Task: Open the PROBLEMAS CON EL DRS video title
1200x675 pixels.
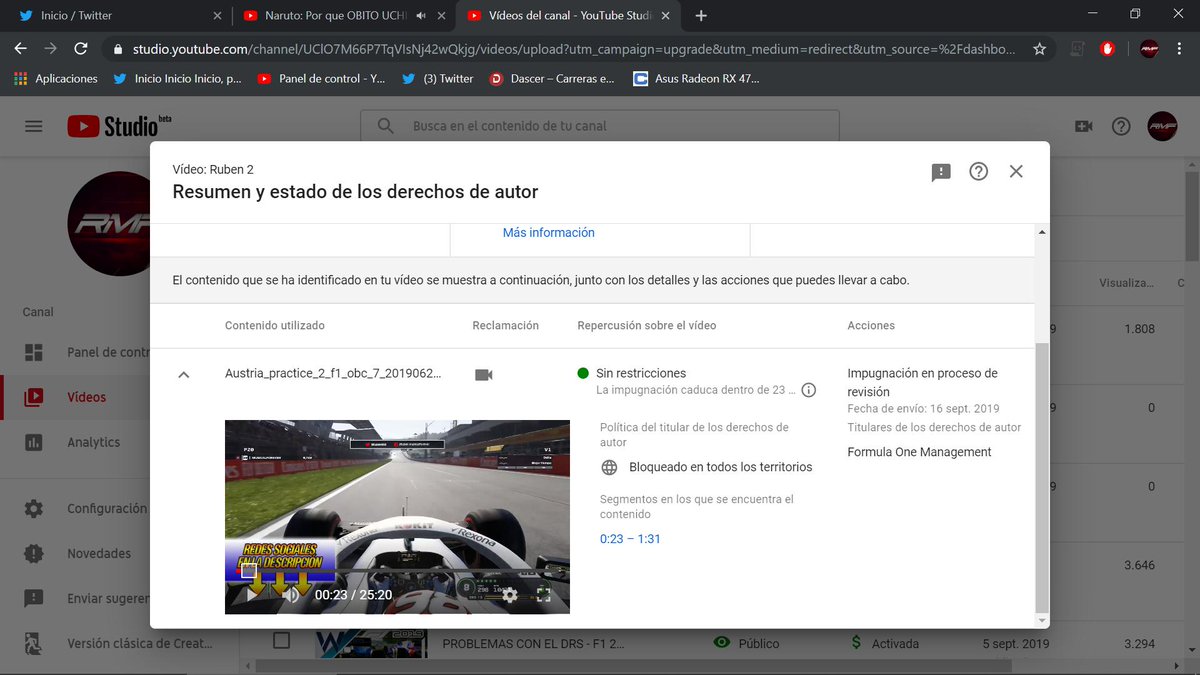Action: 533,644
